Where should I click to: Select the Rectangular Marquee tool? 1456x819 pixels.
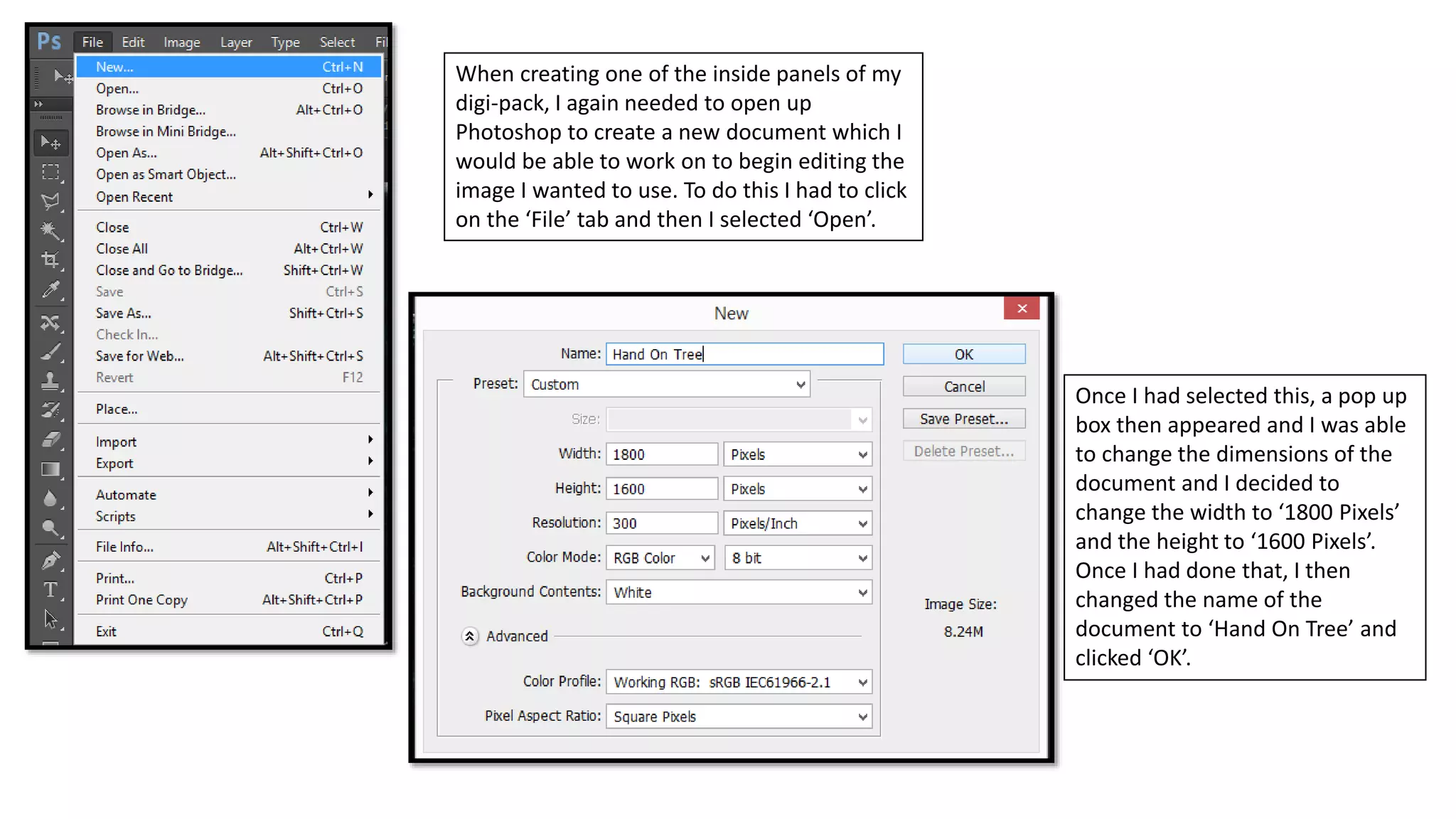coord(50,172)
